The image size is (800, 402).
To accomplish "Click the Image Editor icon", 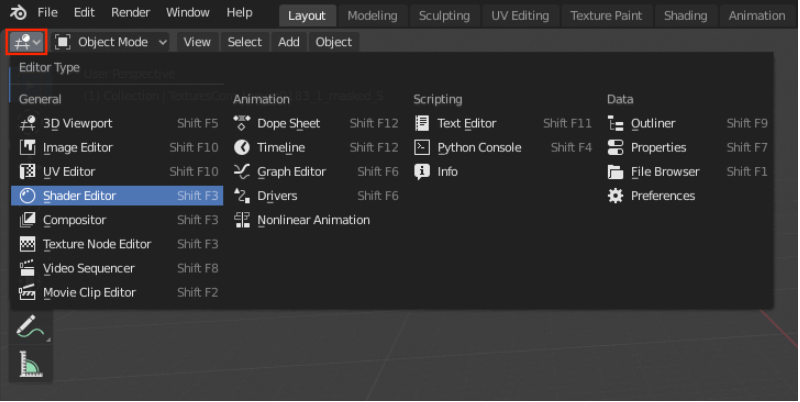I will coord(28,147).
